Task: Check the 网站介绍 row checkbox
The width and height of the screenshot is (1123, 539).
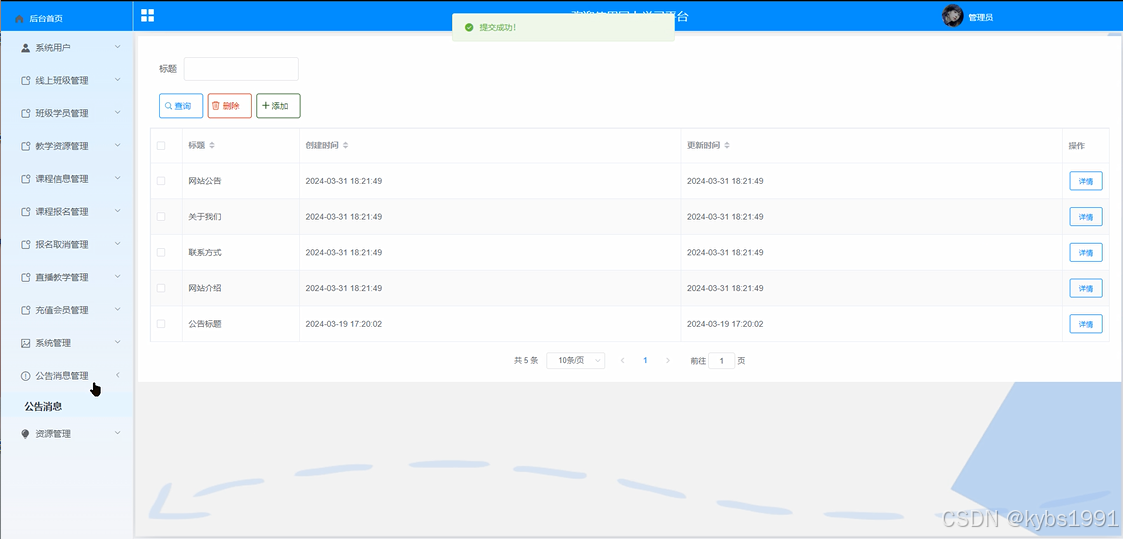Action: (x=161, y=288)
